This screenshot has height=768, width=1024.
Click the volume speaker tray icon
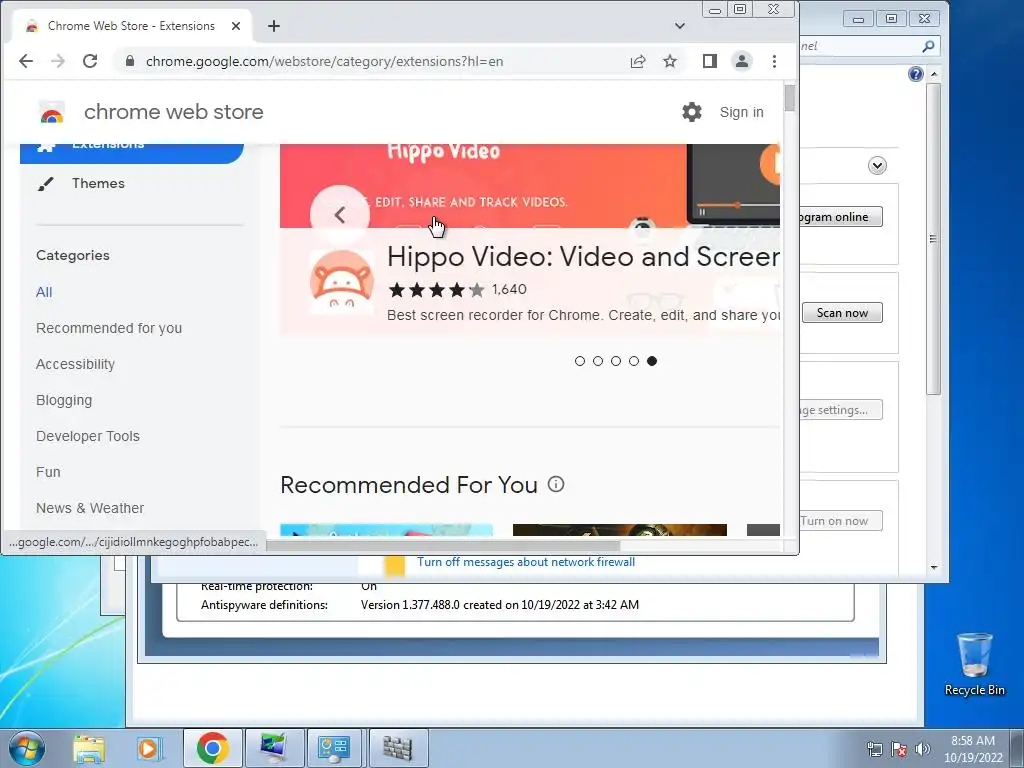(923, 749)
